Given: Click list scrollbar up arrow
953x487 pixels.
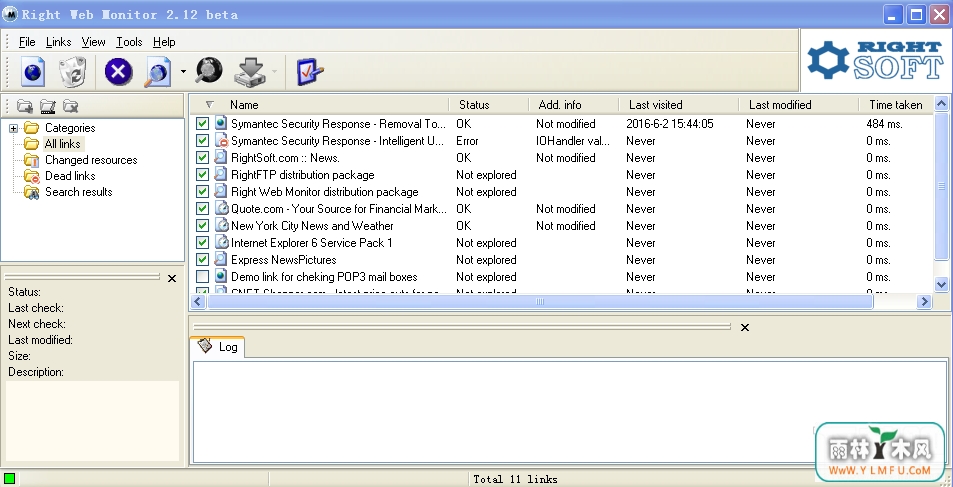Looking at the screenshot, I should (x=941, y=103).
